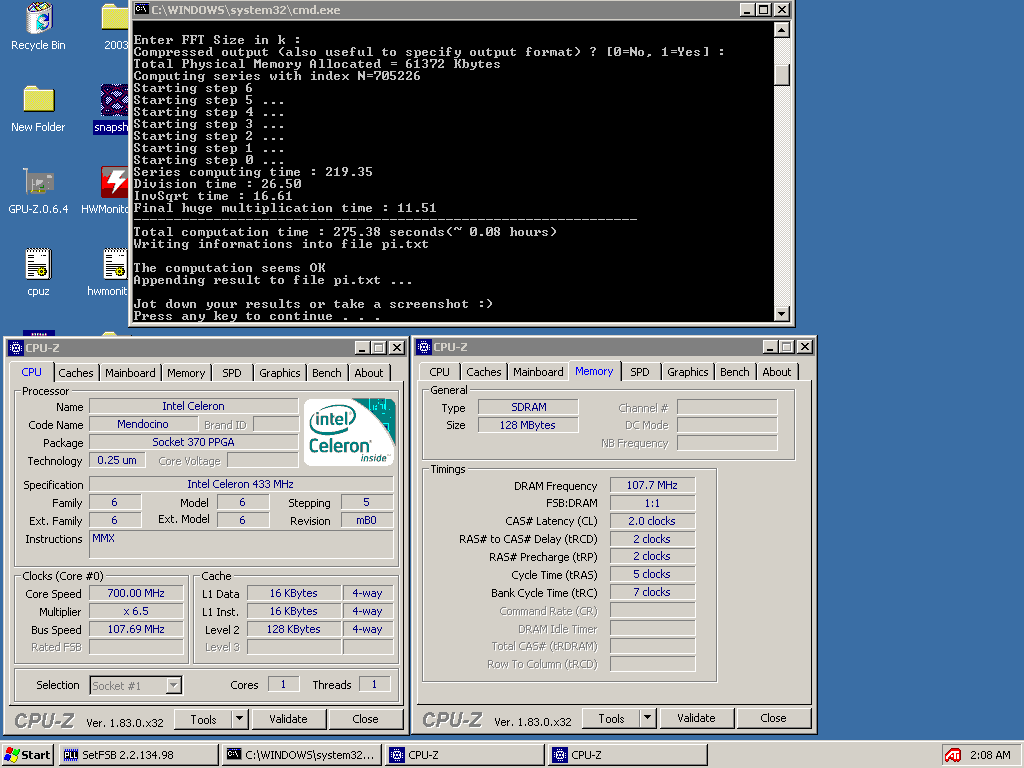Open Tools dropdown arrow in right CPU-Z

[x=647, y=718]
